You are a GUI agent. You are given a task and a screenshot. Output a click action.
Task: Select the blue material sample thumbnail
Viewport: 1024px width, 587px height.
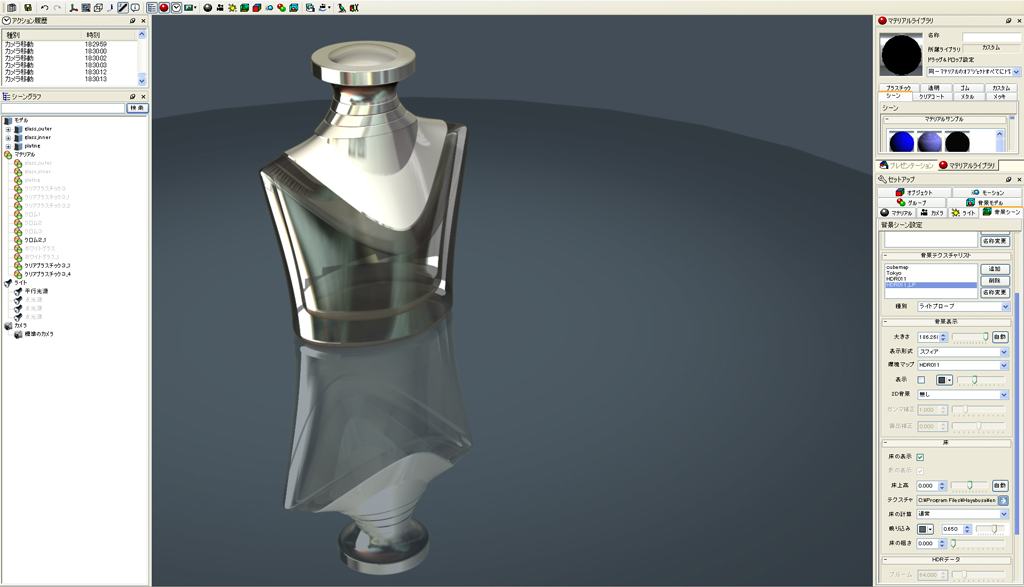tap(901, 142)
